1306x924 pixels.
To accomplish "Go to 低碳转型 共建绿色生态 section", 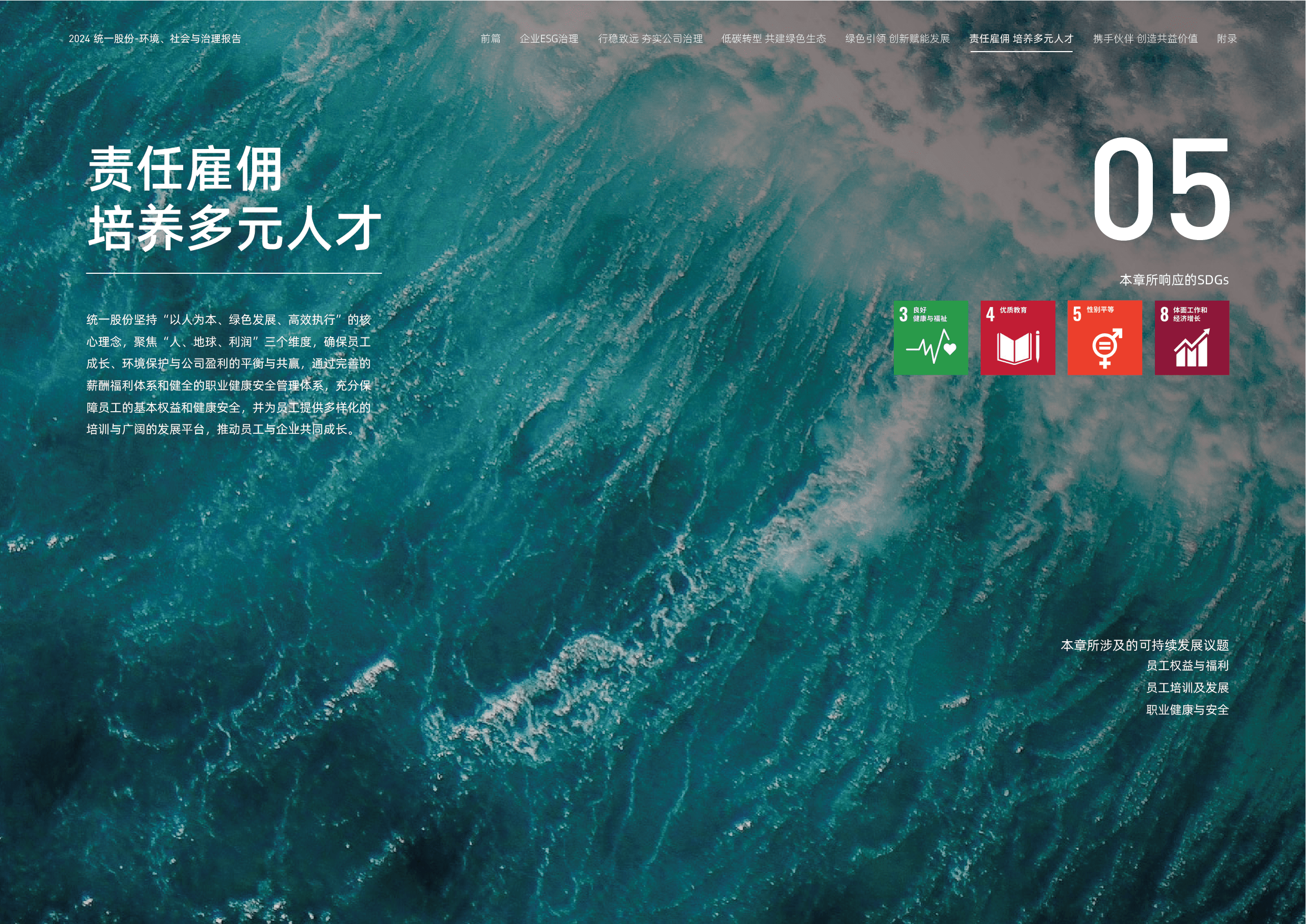I will pyautogui.click(x=774, y=38).
